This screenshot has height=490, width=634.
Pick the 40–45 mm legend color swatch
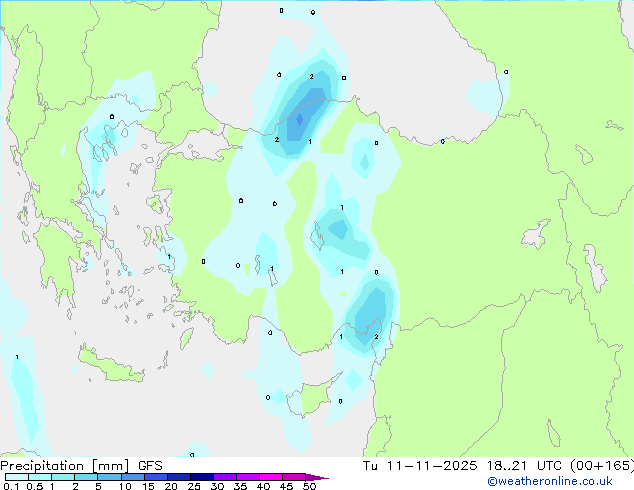click(x=271, y=477)
